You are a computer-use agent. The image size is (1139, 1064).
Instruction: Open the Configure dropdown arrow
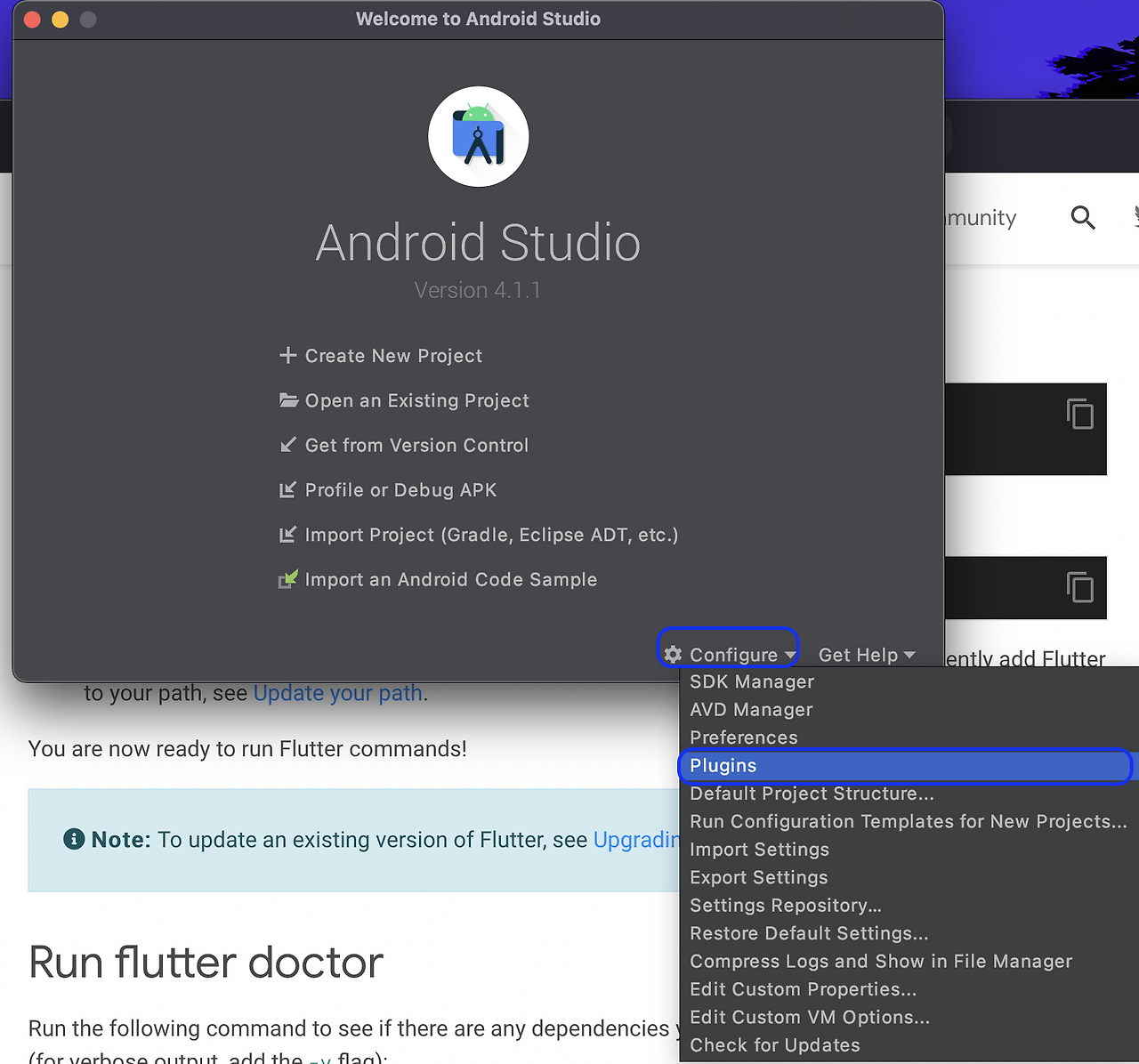pyautogui.click(x=790, y=656)
